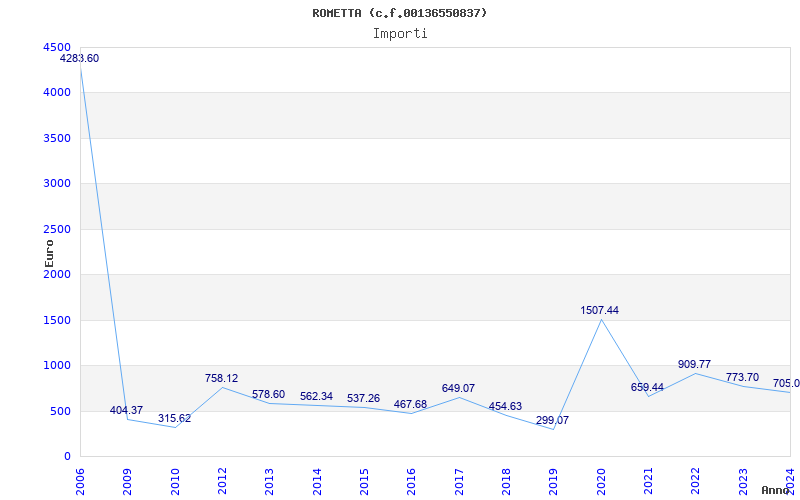800x500 pixels.
Task: Click the Euro y-axis title
Action: tap(49, 253)
